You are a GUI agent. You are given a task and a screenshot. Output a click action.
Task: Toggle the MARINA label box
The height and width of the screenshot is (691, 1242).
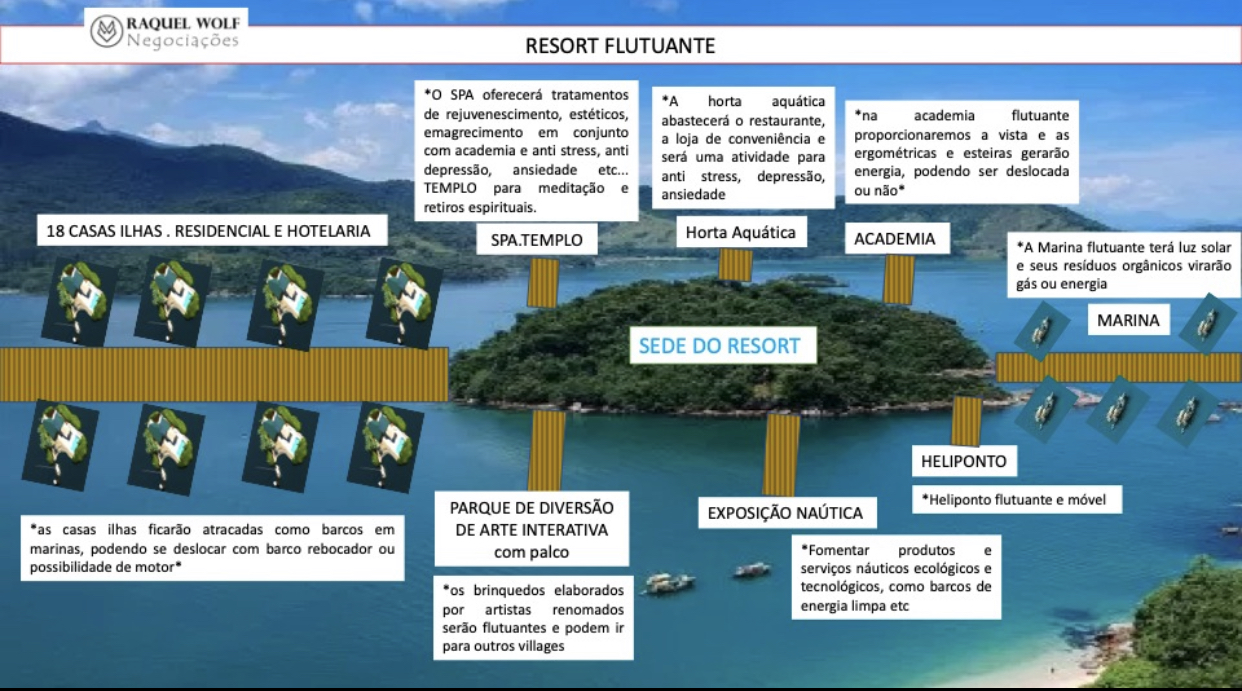[1128, 320]
